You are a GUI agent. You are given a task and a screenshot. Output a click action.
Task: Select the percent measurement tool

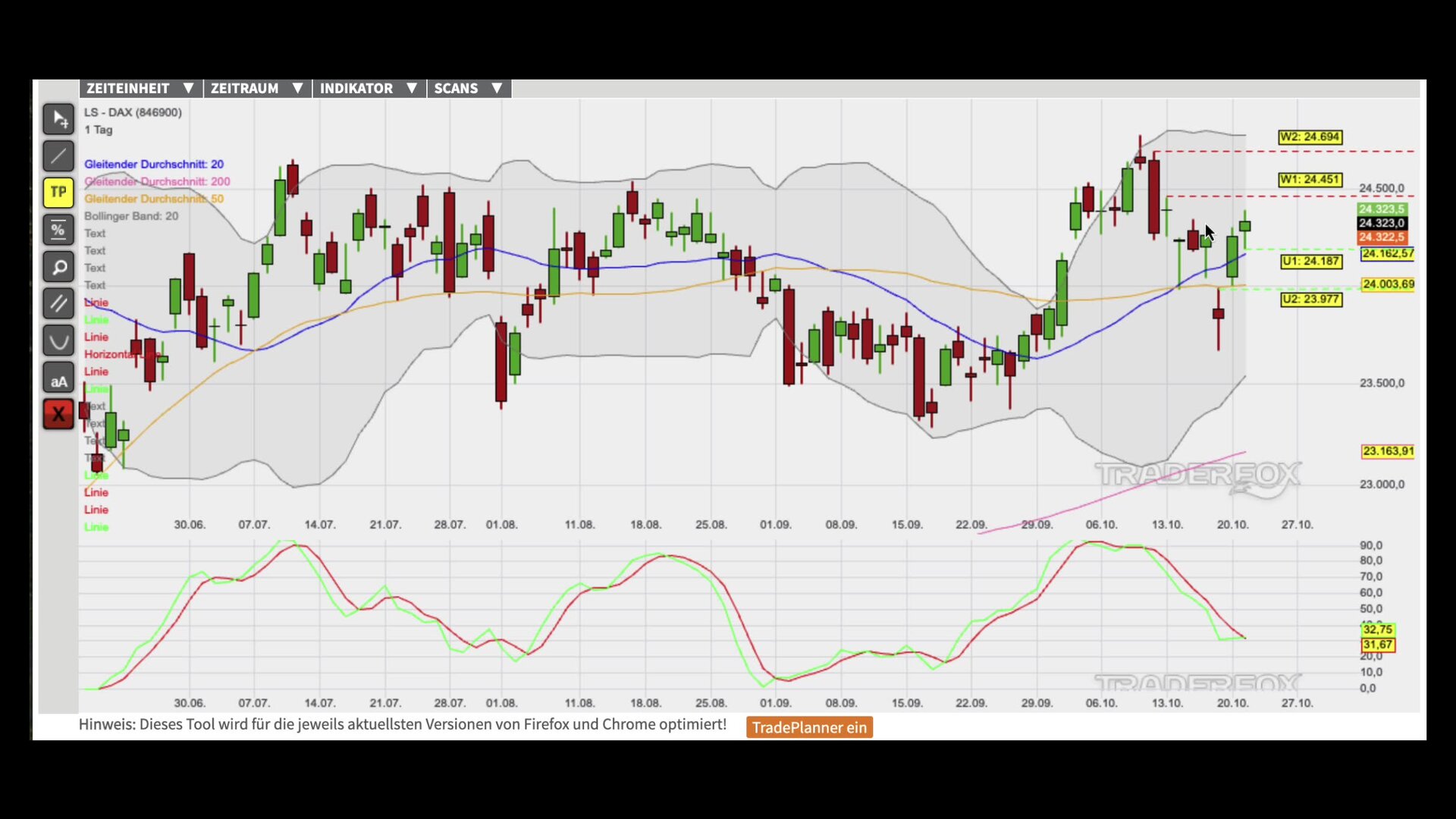pos(58,230)
